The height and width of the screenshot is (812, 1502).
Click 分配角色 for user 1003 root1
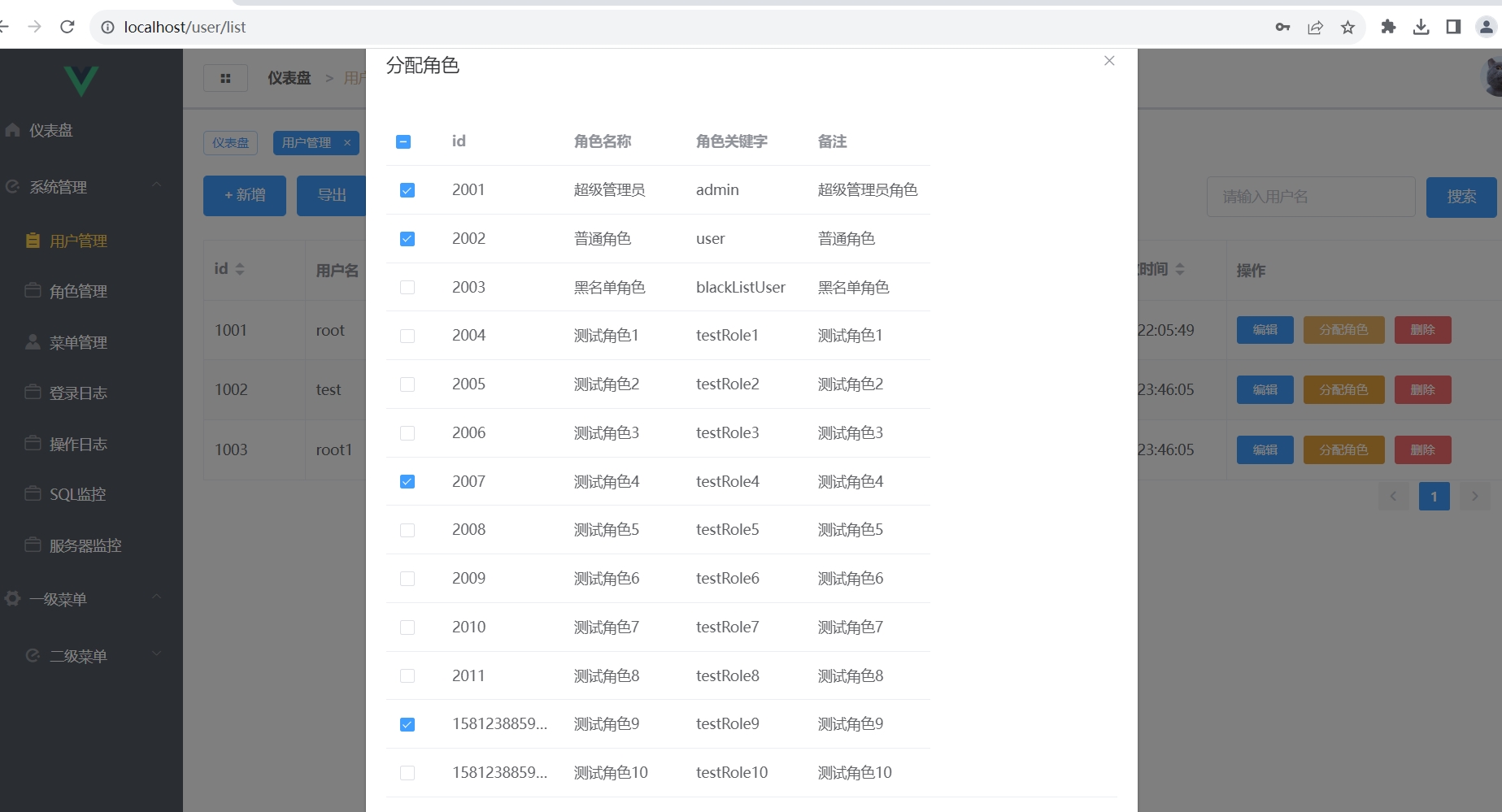pos(1344,450)
